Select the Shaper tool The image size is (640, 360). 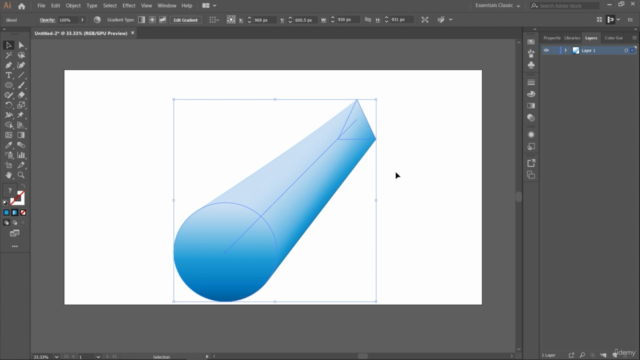(9, 96)
